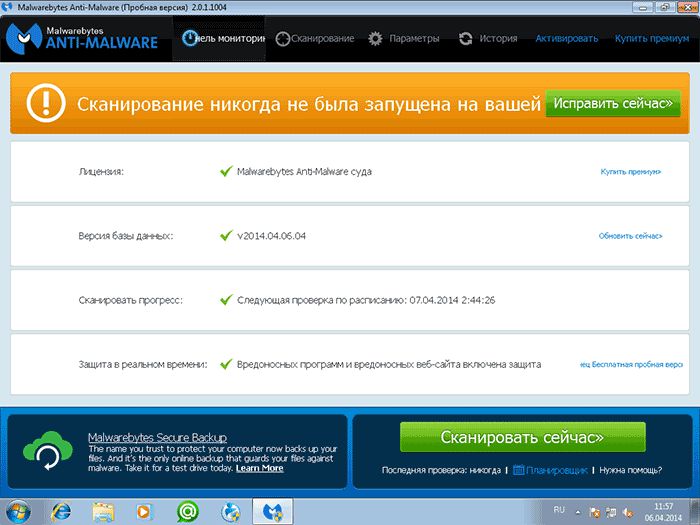
Task: Open the Windows Start menu
Action: click(x=17, y=512)
